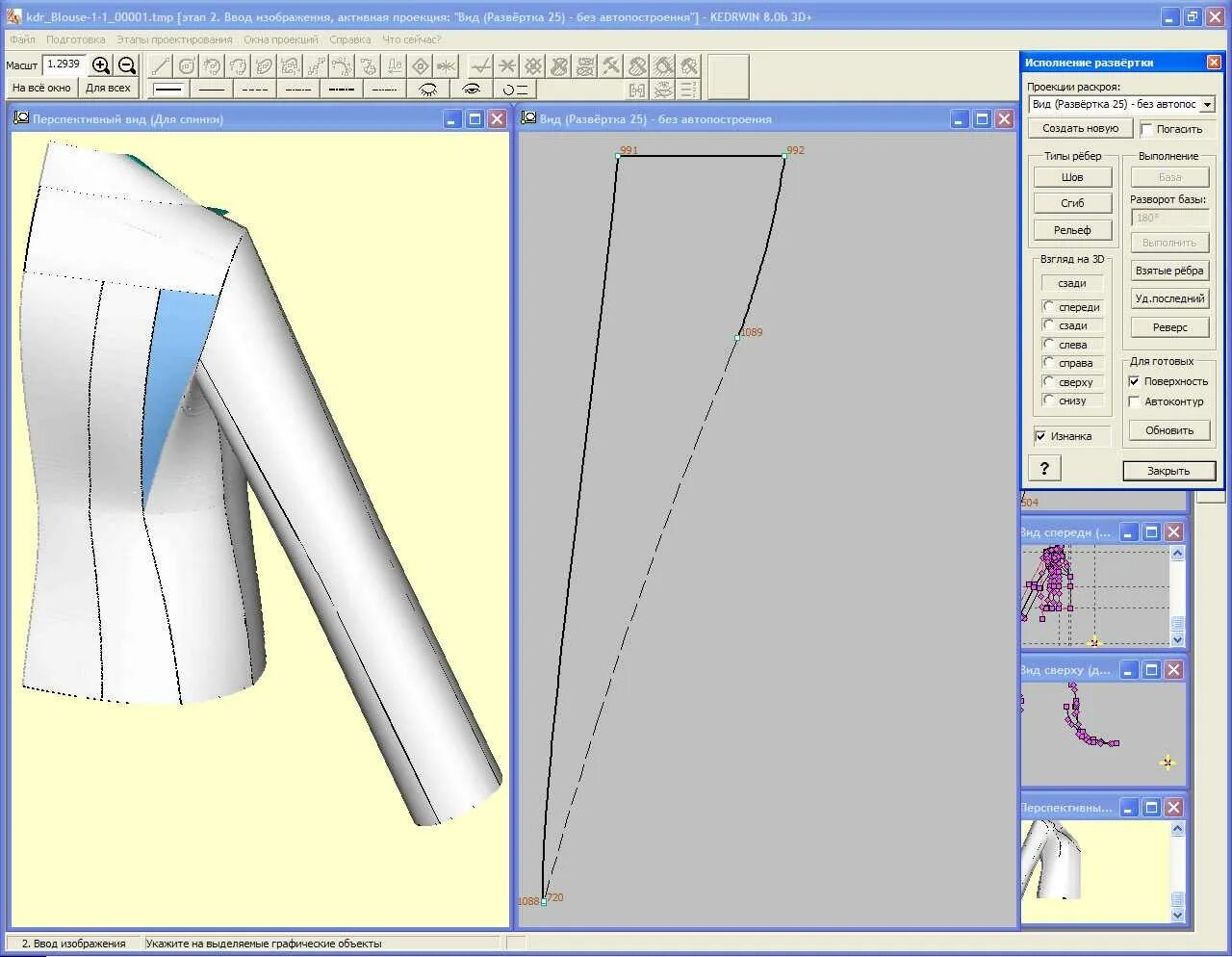Open the Подготовка menu
This screenshot has height=957, width=1232.
tap(76, 39)
